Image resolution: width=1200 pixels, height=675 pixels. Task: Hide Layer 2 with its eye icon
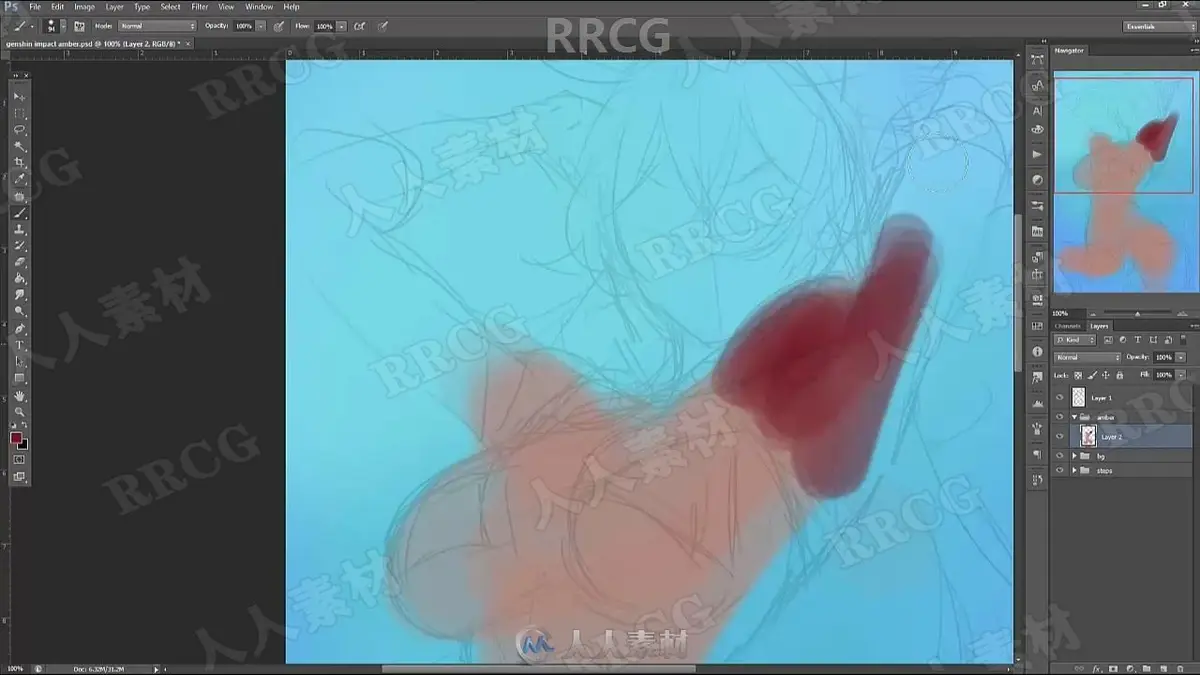pyautogui.click(x=1059, y=436)
